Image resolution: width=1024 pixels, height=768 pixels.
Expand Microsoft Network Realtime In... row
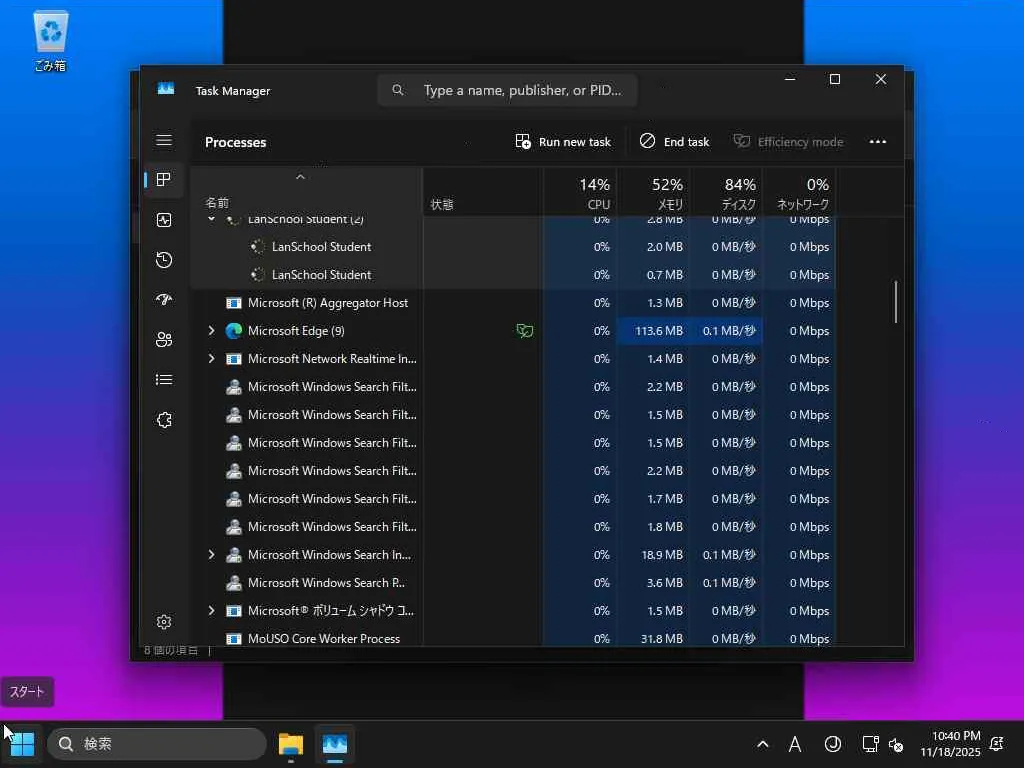coord(211,359)
